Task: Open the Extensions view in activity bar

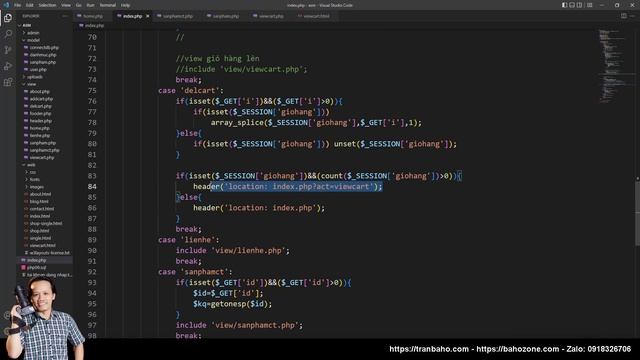Action: [8, 82]
